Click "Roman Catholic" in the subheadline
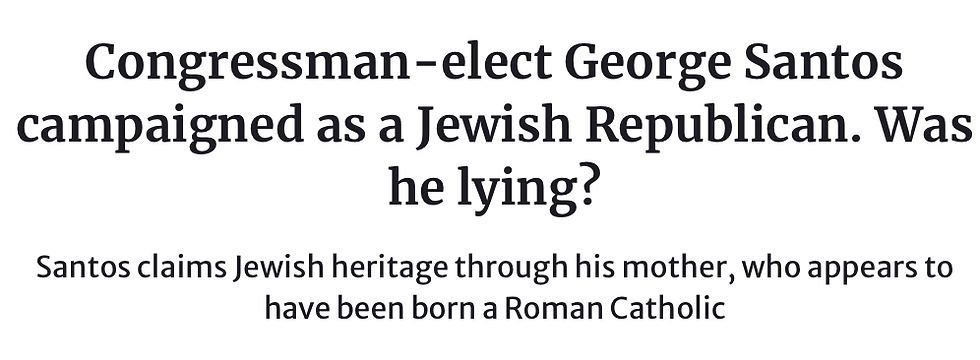 pos(615,308)
